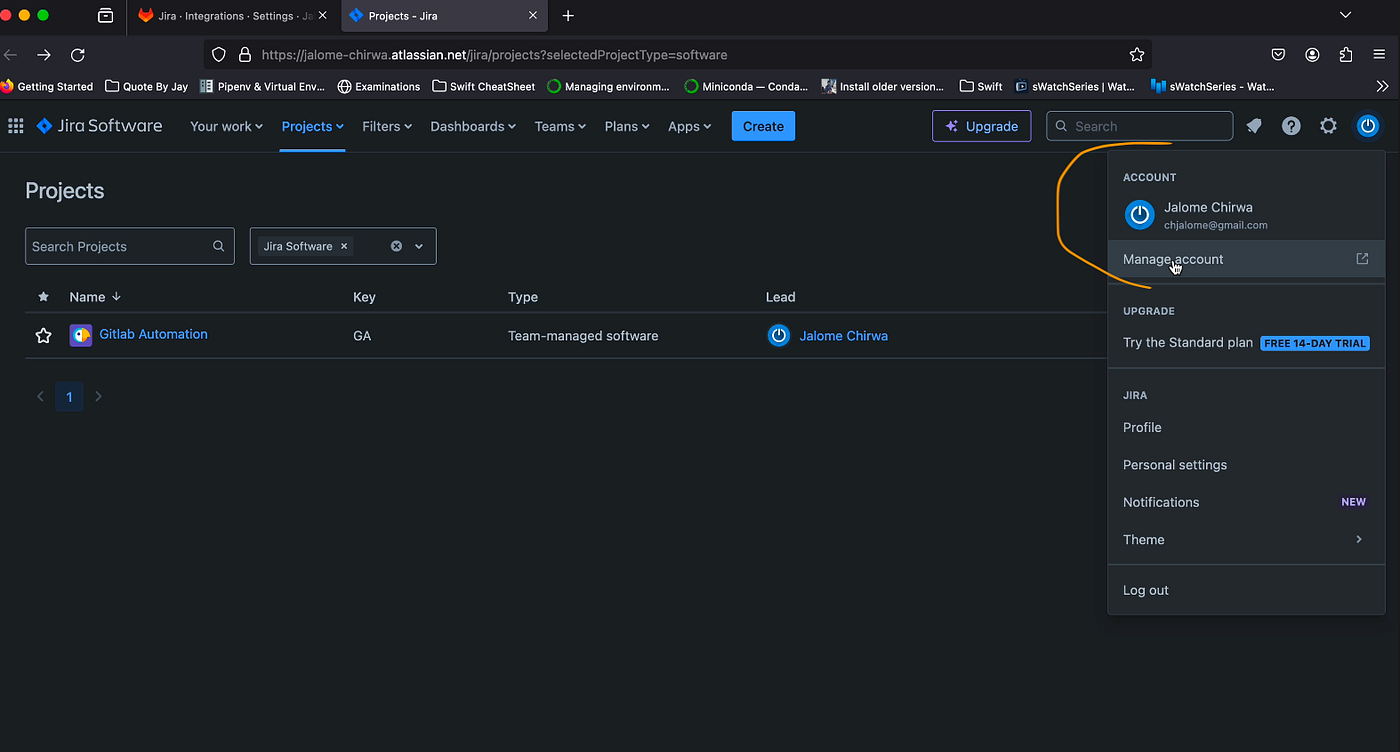
Task: Clear all product filter selections
Action: (x=396, y=246)
